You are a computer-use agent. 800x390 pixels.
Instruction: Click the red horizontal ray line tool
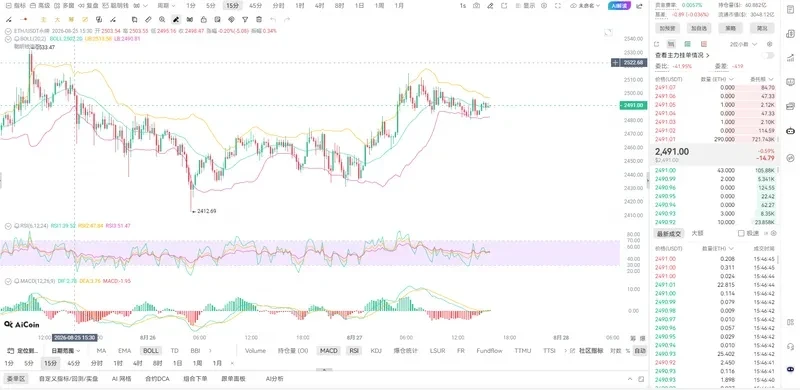23,19
